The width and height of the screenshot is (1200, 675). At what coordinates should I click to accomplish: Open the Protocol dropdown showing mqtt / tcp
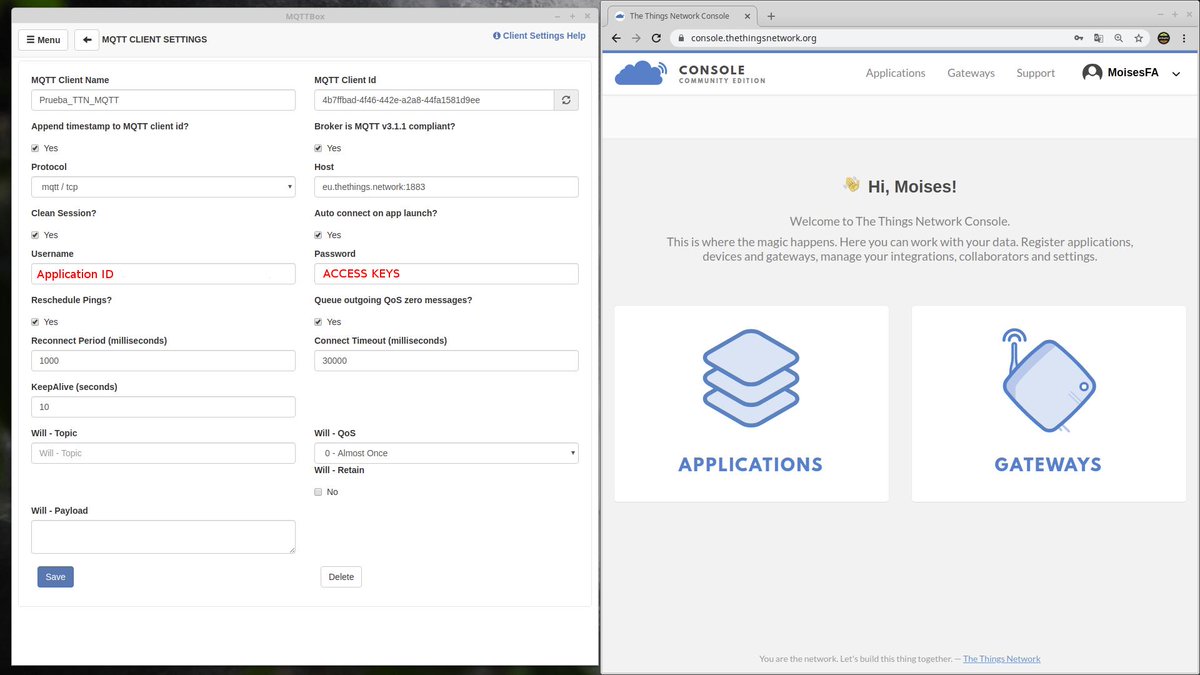point(163,187)
